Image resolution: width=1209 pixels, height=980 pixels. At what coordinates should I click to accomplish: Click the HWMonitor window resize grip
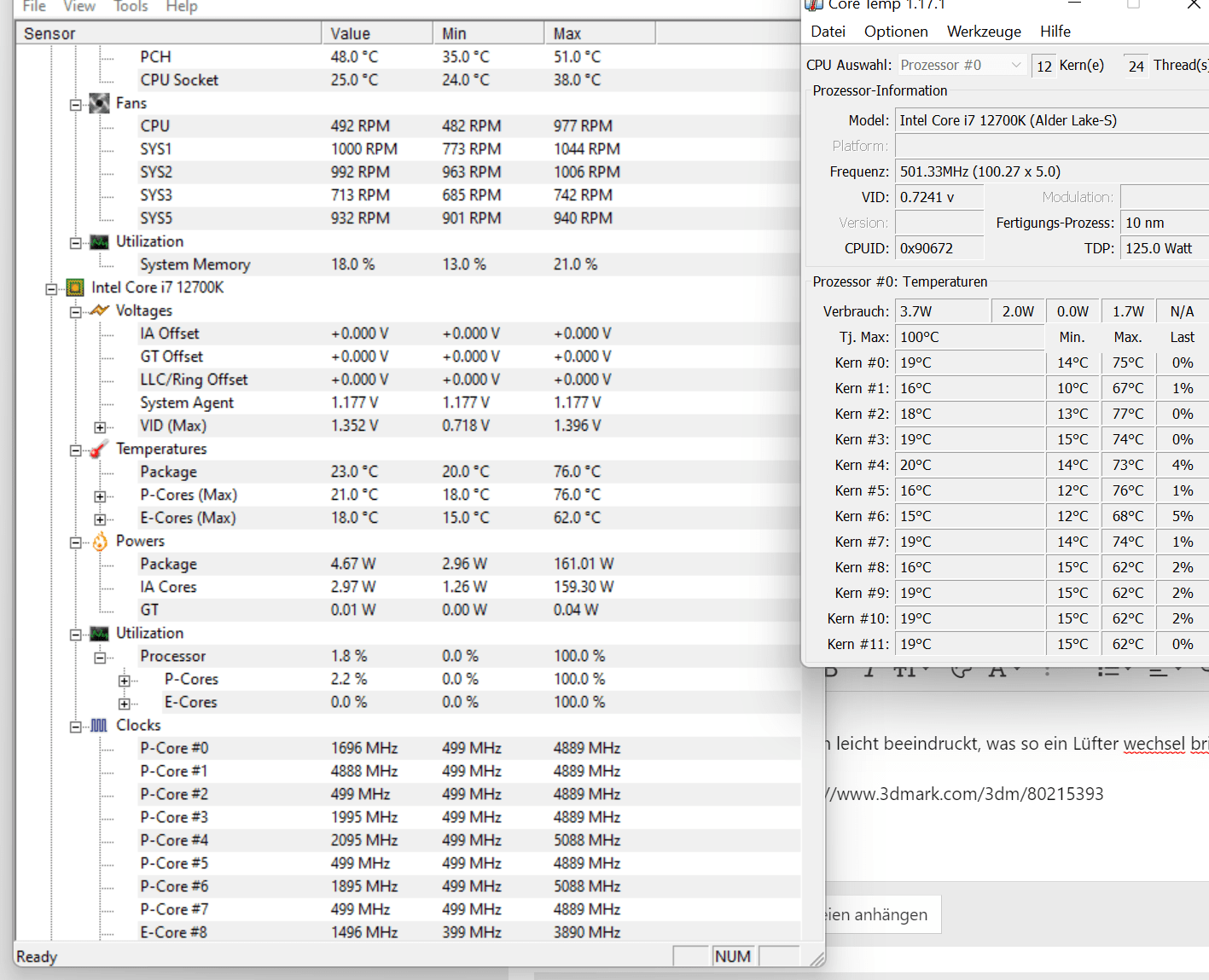point(817,959)
